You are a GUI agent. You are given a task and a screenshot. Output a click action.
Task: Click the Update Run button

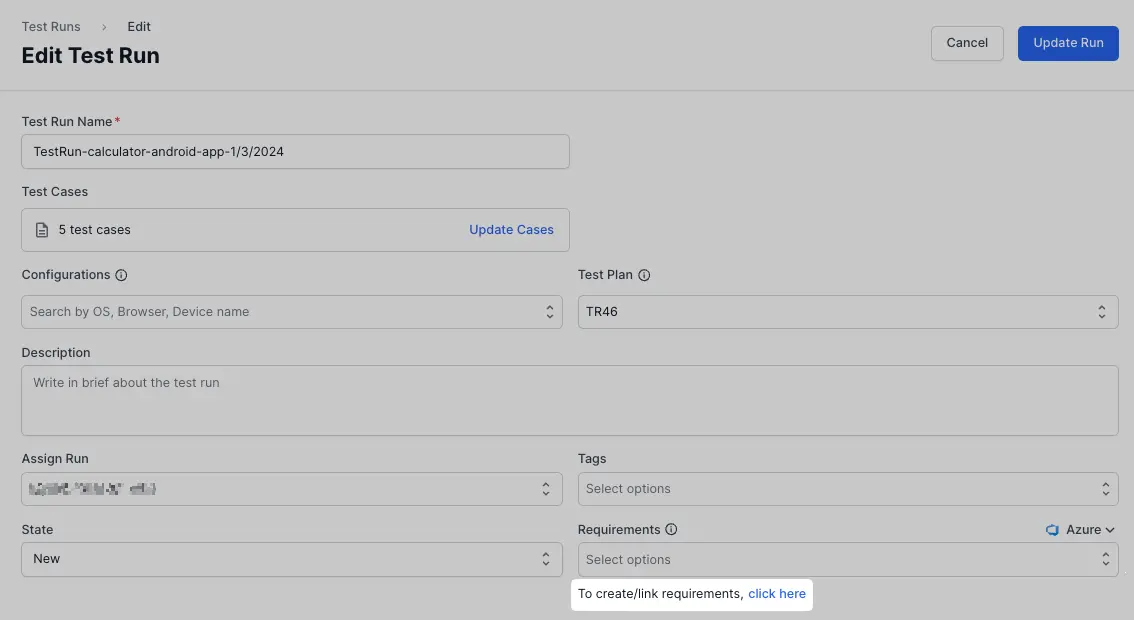click(1067, 43)
